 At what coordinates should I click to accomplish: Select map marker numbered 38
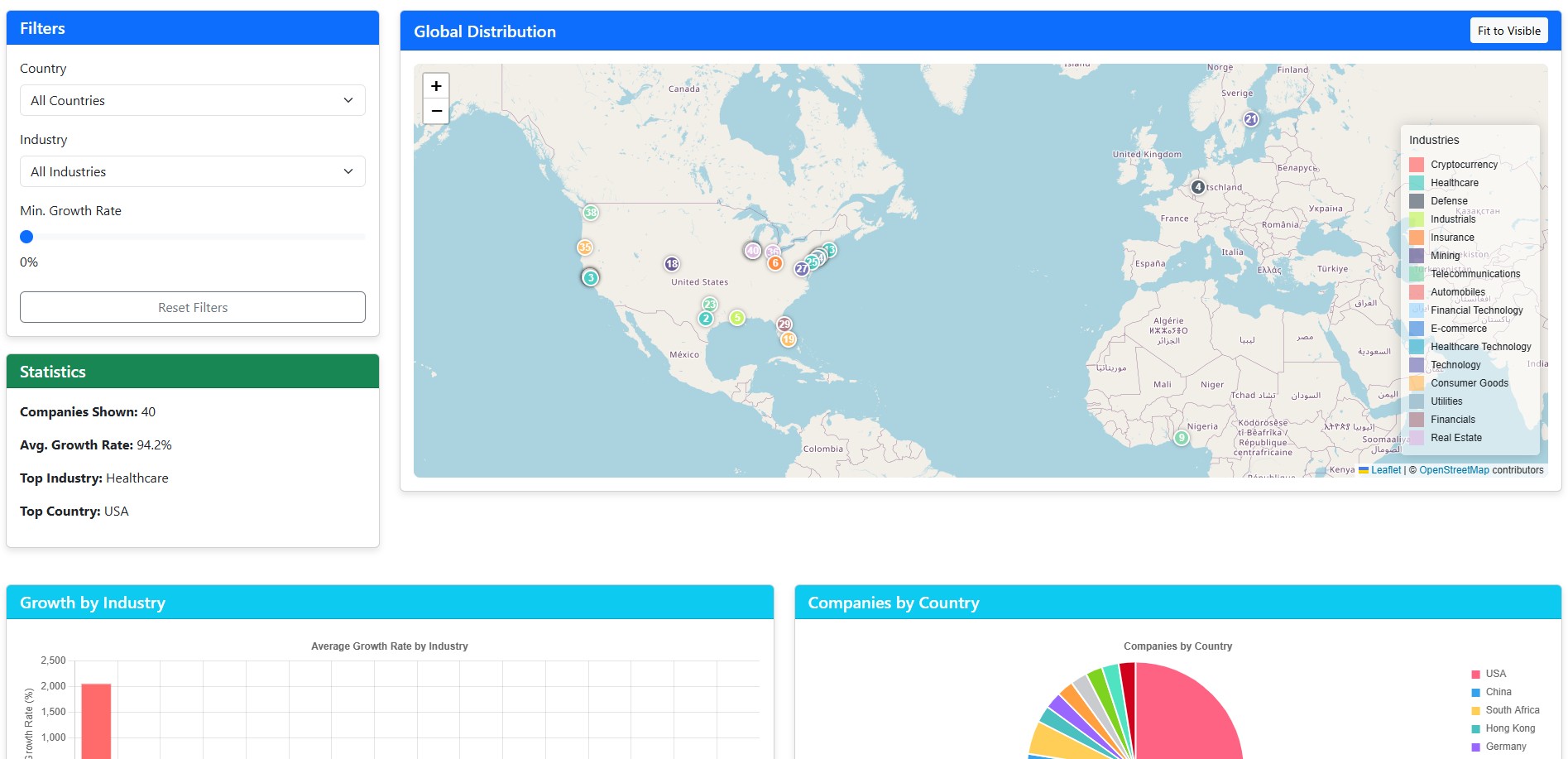click(591, 213)
